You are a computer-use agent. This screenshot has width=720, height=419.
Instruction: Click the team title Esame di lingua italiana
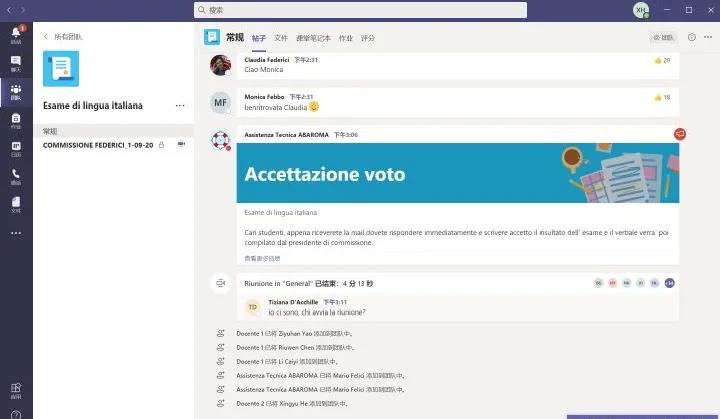(x=93, y=106)
